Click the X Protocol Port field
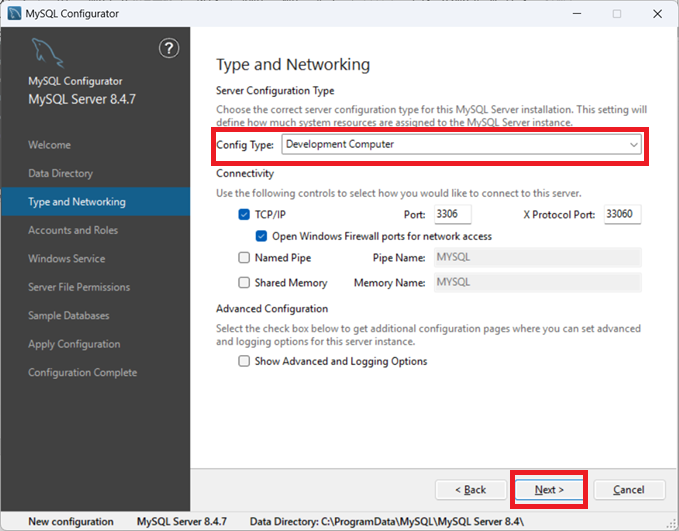The width and height of the screenshot is (679, 531). pyautogui.click(x=622, y=215)
